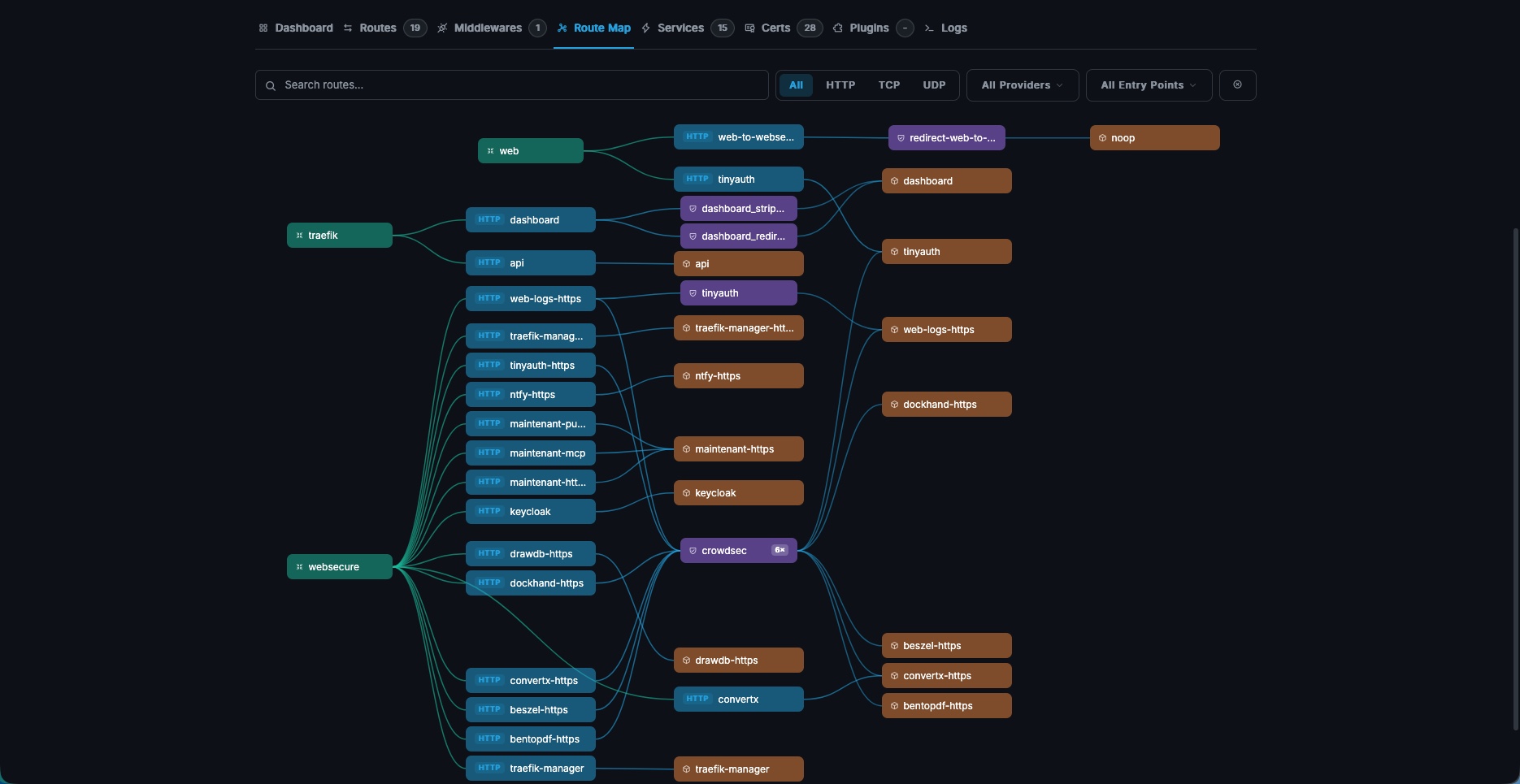Select the traefik entry point node
1520x784 pixels.
(x=340, y=235)
